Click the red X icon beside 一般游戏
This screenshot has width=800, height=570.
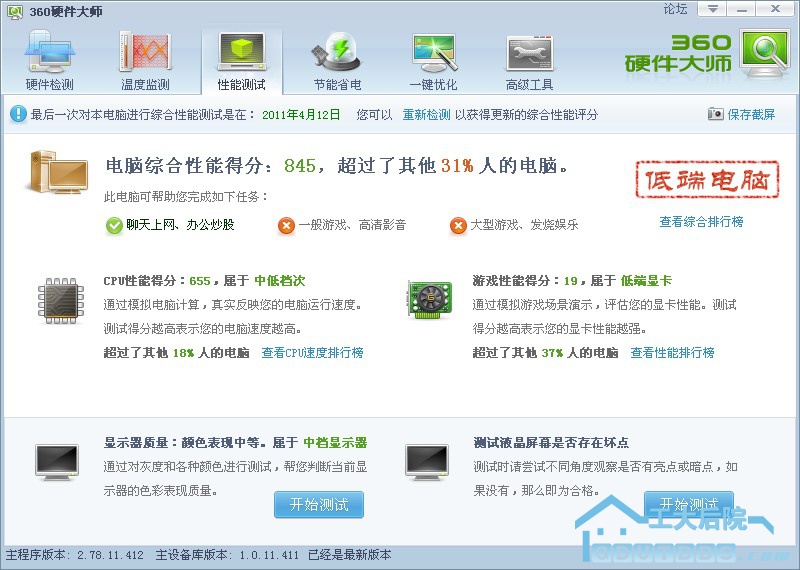286,225
